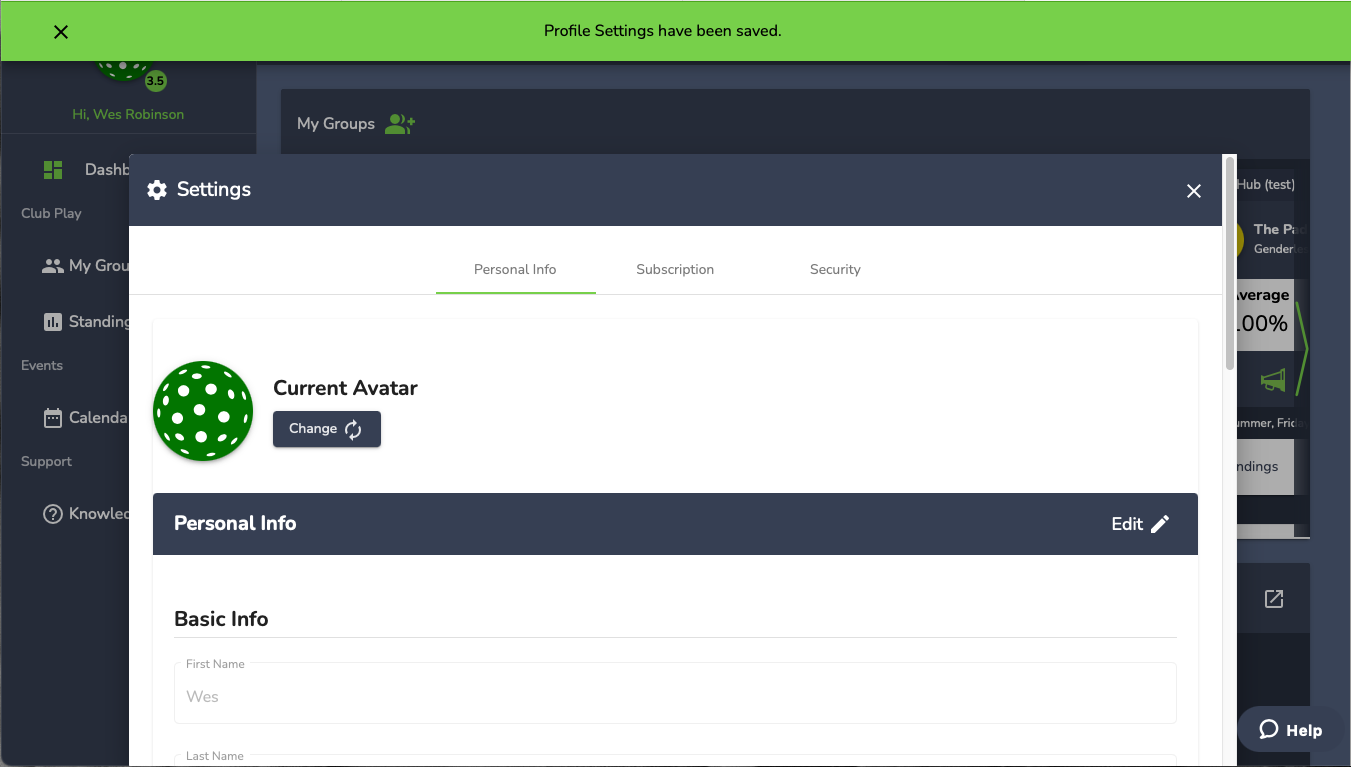Screen dimensions: 1351x767
Task: Switch to the Personal Info tab
Action: 515,270
